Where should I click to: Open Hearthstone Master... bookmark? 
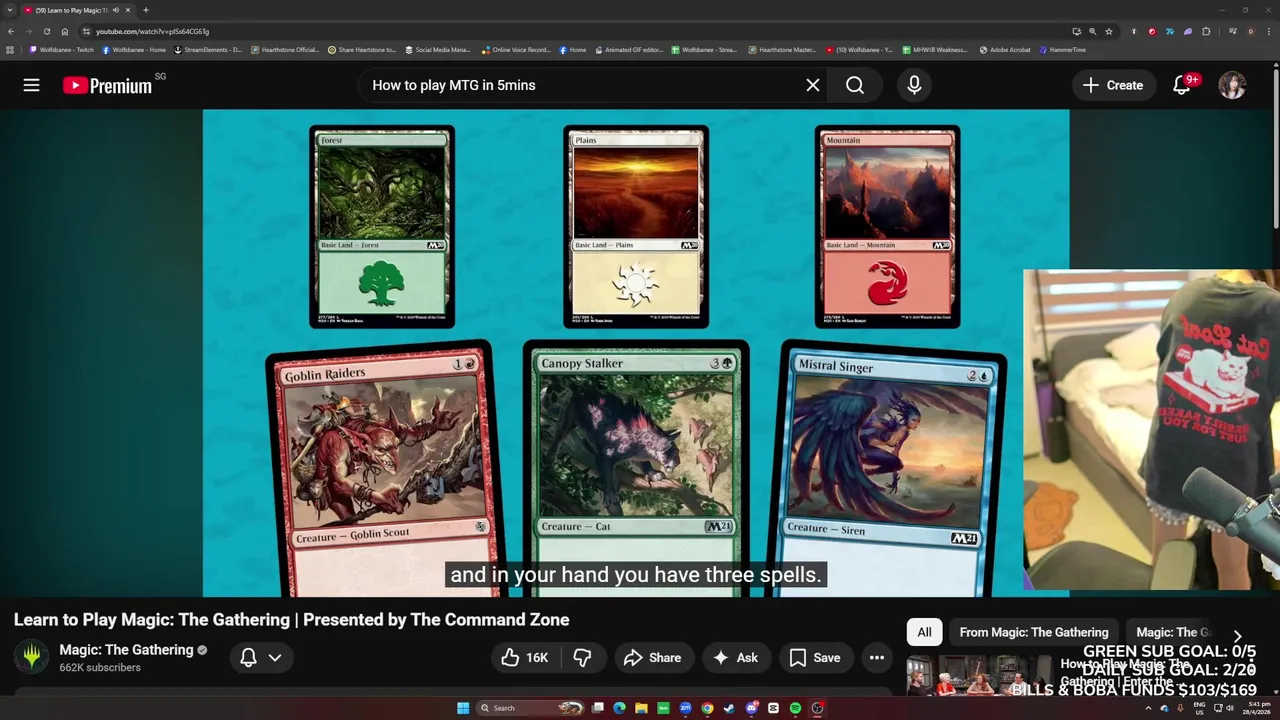[782, 49]
